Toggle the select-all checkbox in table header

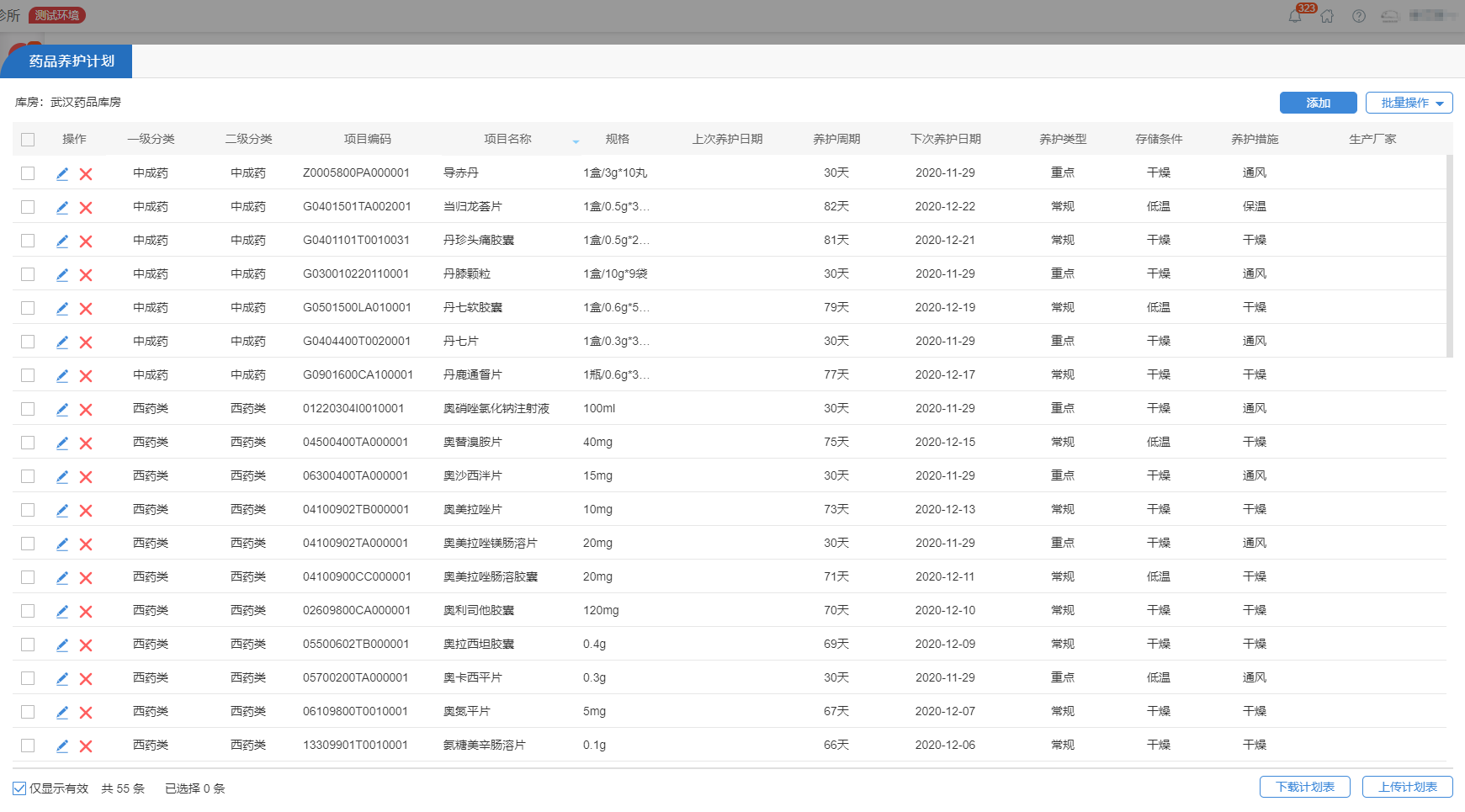click(28, 140)
